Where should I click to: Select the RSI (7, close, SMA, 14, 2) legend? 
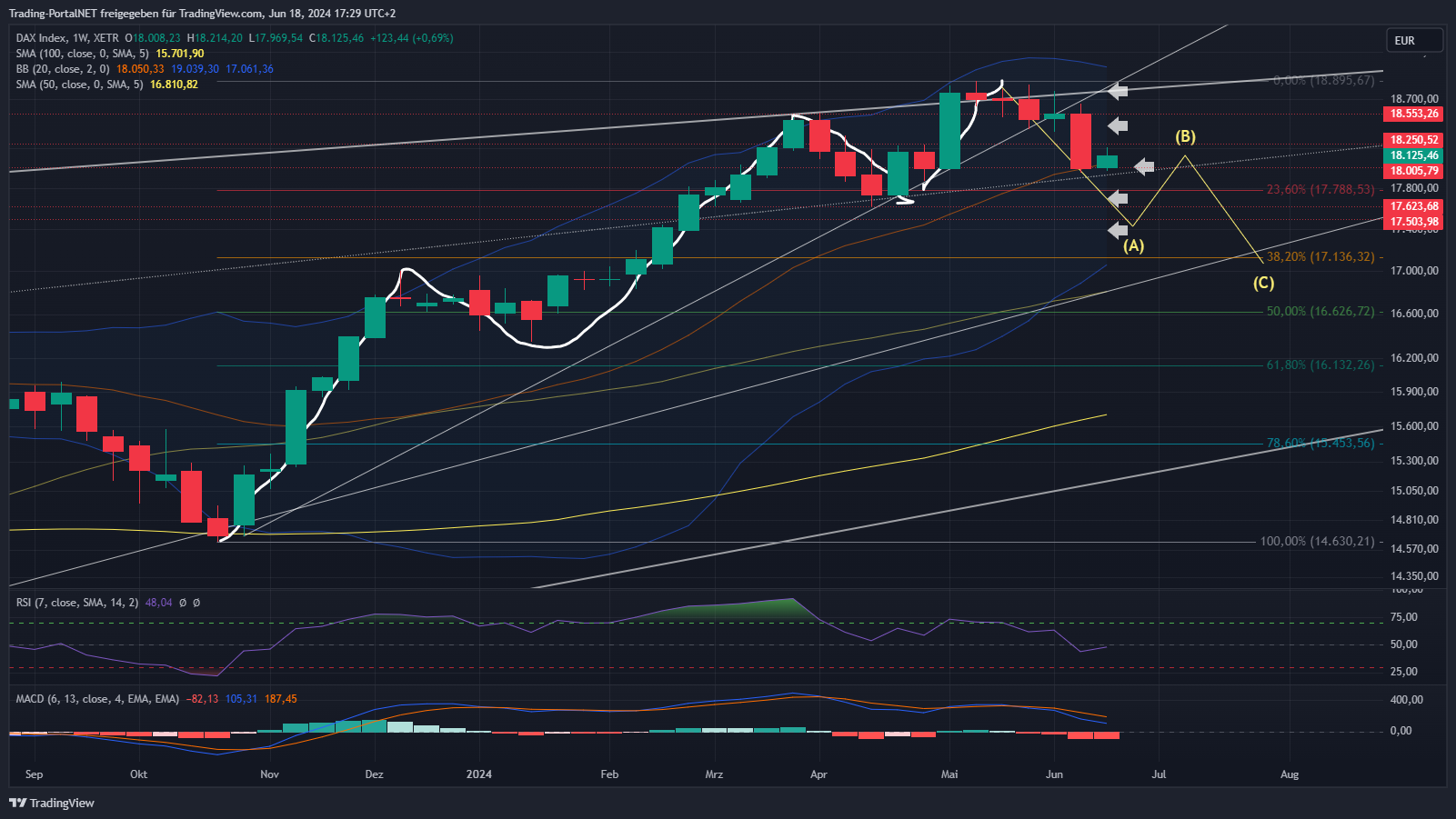77,603
